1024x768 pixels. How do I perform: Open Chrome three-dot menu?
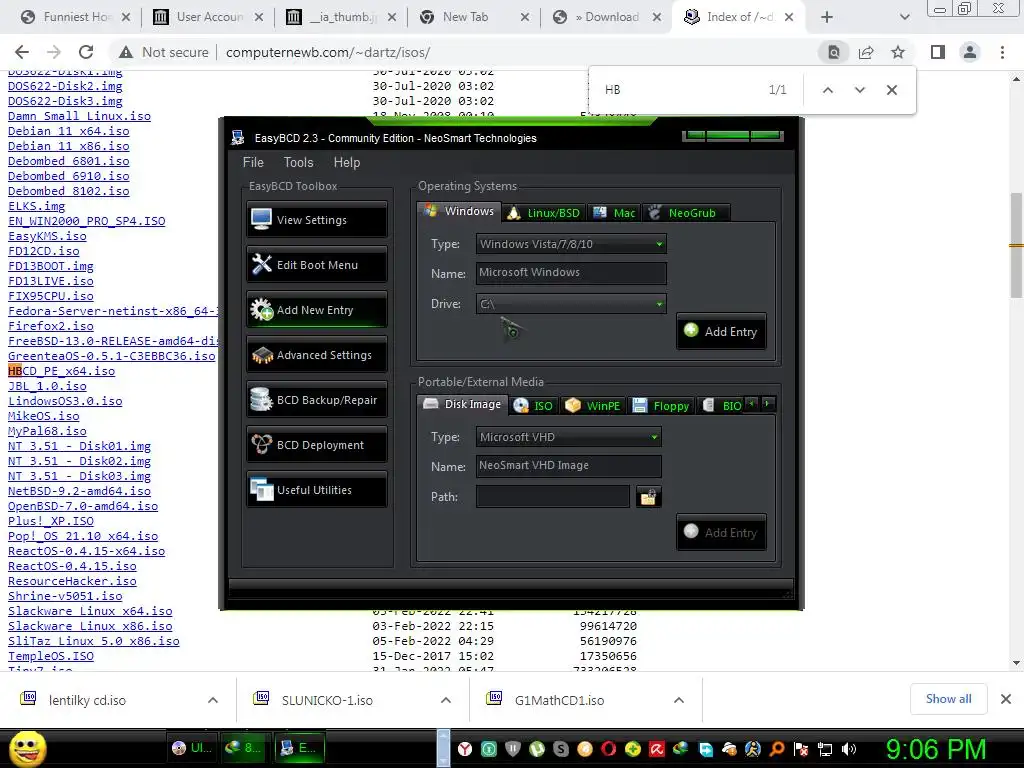[1002, 52]
